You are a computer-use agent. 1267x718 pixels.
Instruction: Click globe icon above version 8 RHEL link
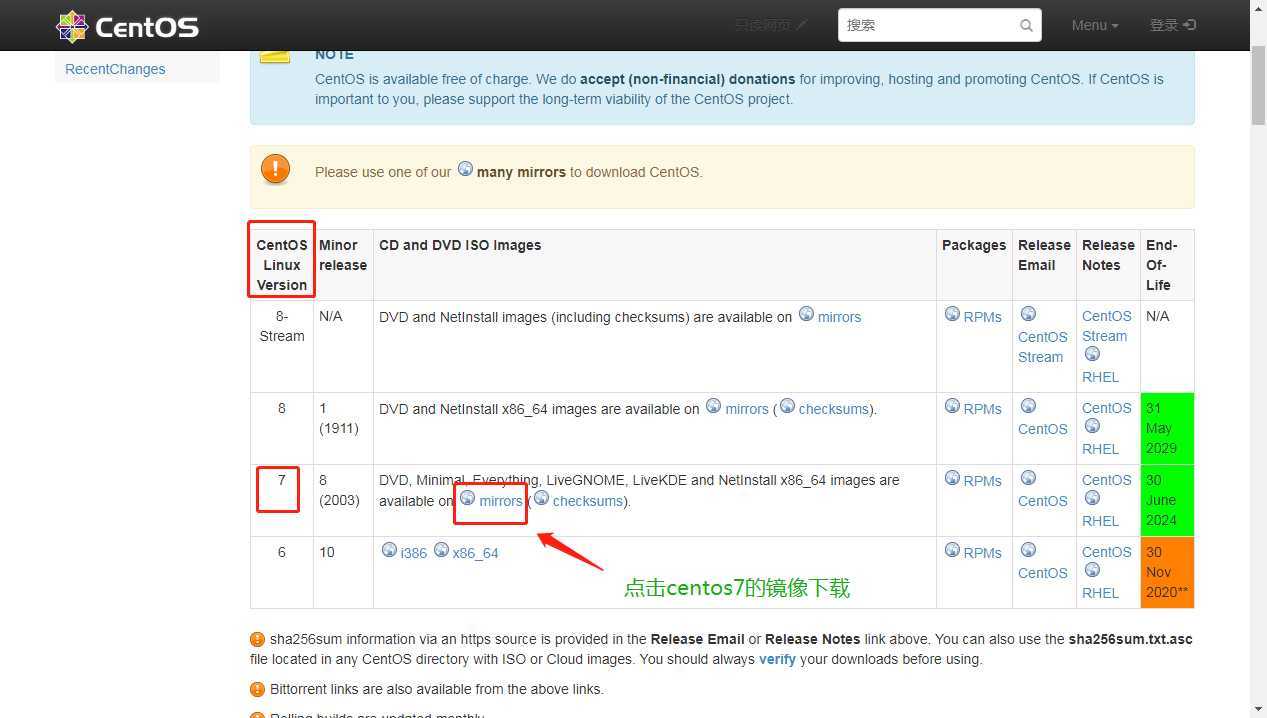coord(1092,426)
